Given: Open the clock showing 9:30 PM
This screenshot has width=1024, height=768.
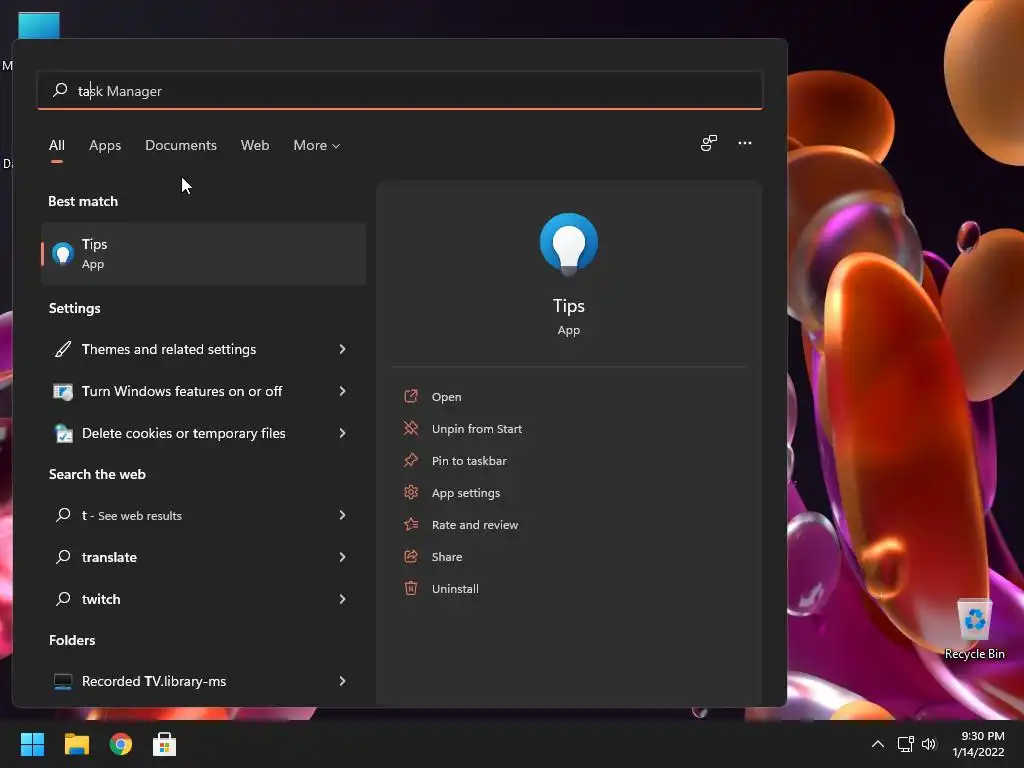Looking at the screenshot, I should 978,744.
